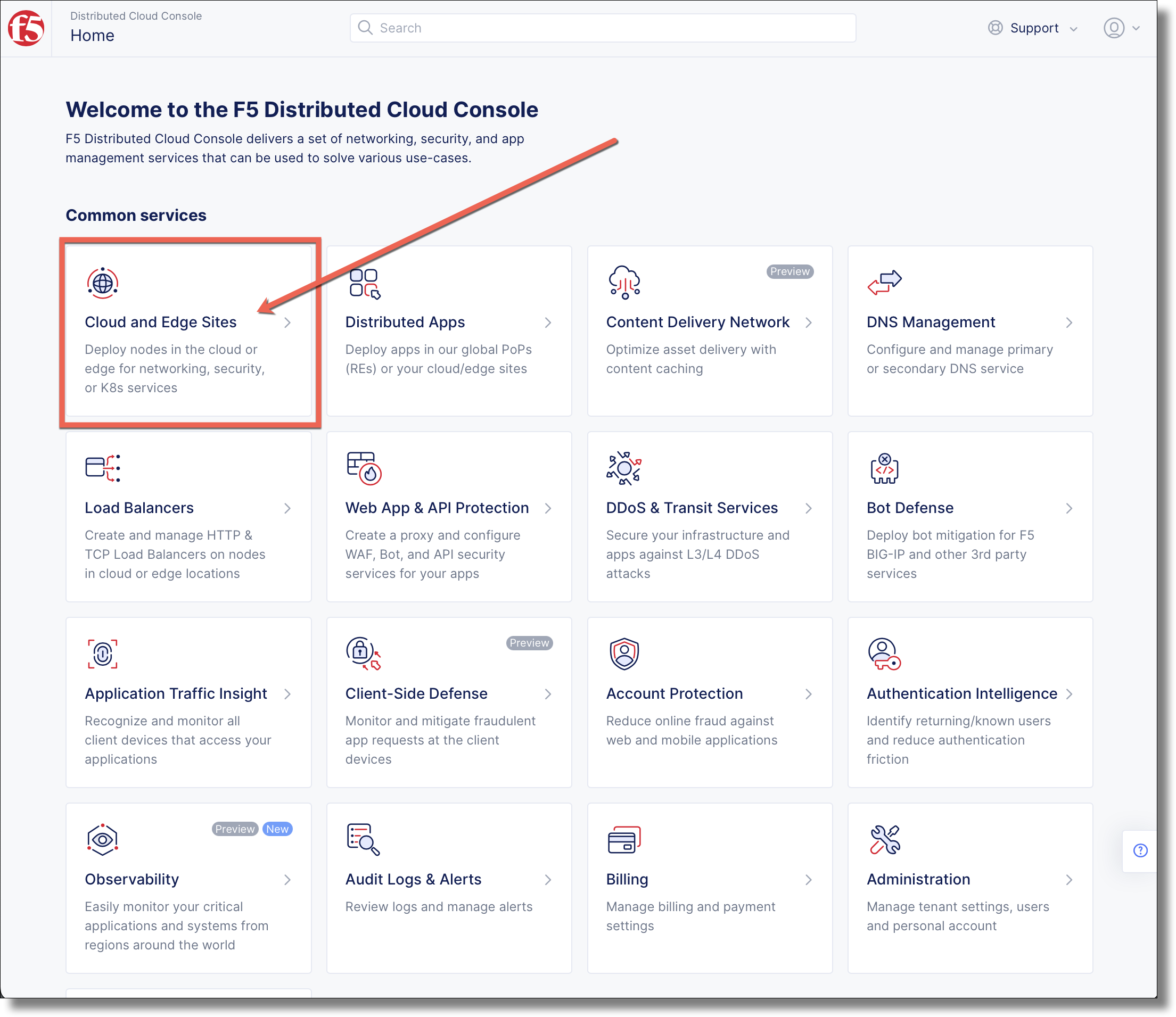Viewport: 1176px width, 1017px height.
Task: Expand the user account dropdown arrow
Action: 1136,28
